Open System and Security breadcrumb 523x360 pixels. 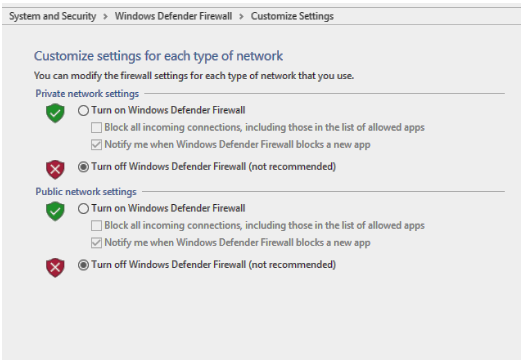pos(52,16)
